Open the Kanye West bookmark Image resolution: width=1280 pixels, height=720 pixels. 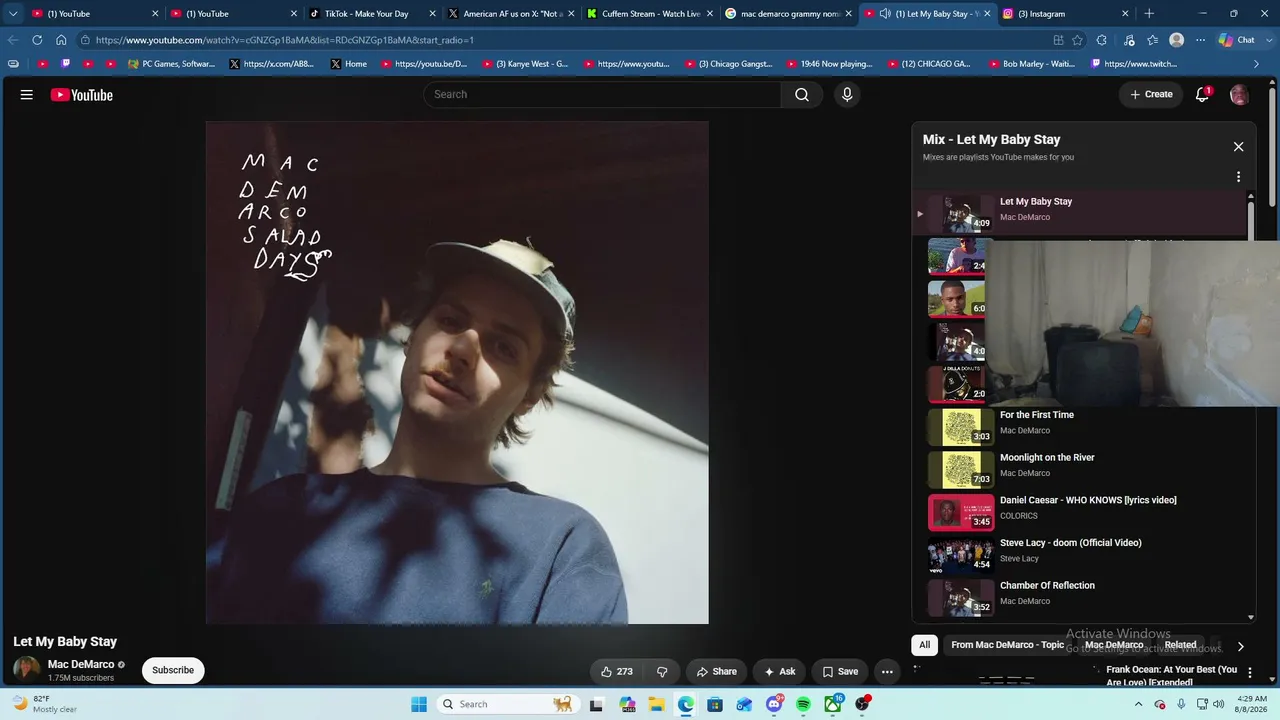tap(524, 64)
